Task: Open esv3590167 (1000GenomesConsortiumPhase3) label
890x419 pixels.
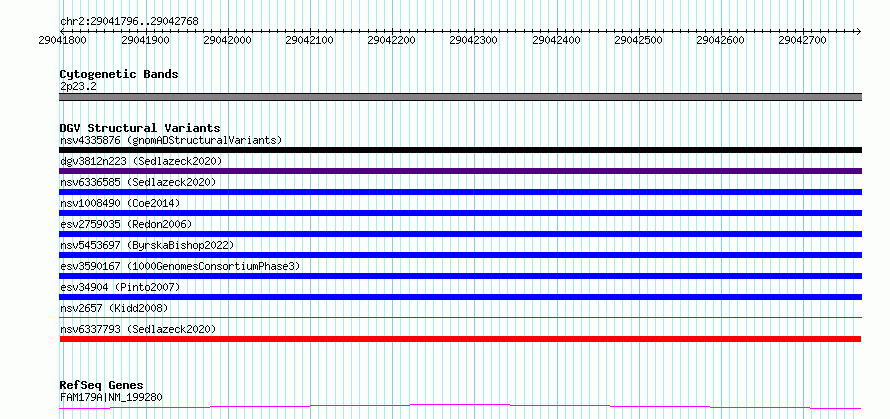Action: tap(180, 266)
